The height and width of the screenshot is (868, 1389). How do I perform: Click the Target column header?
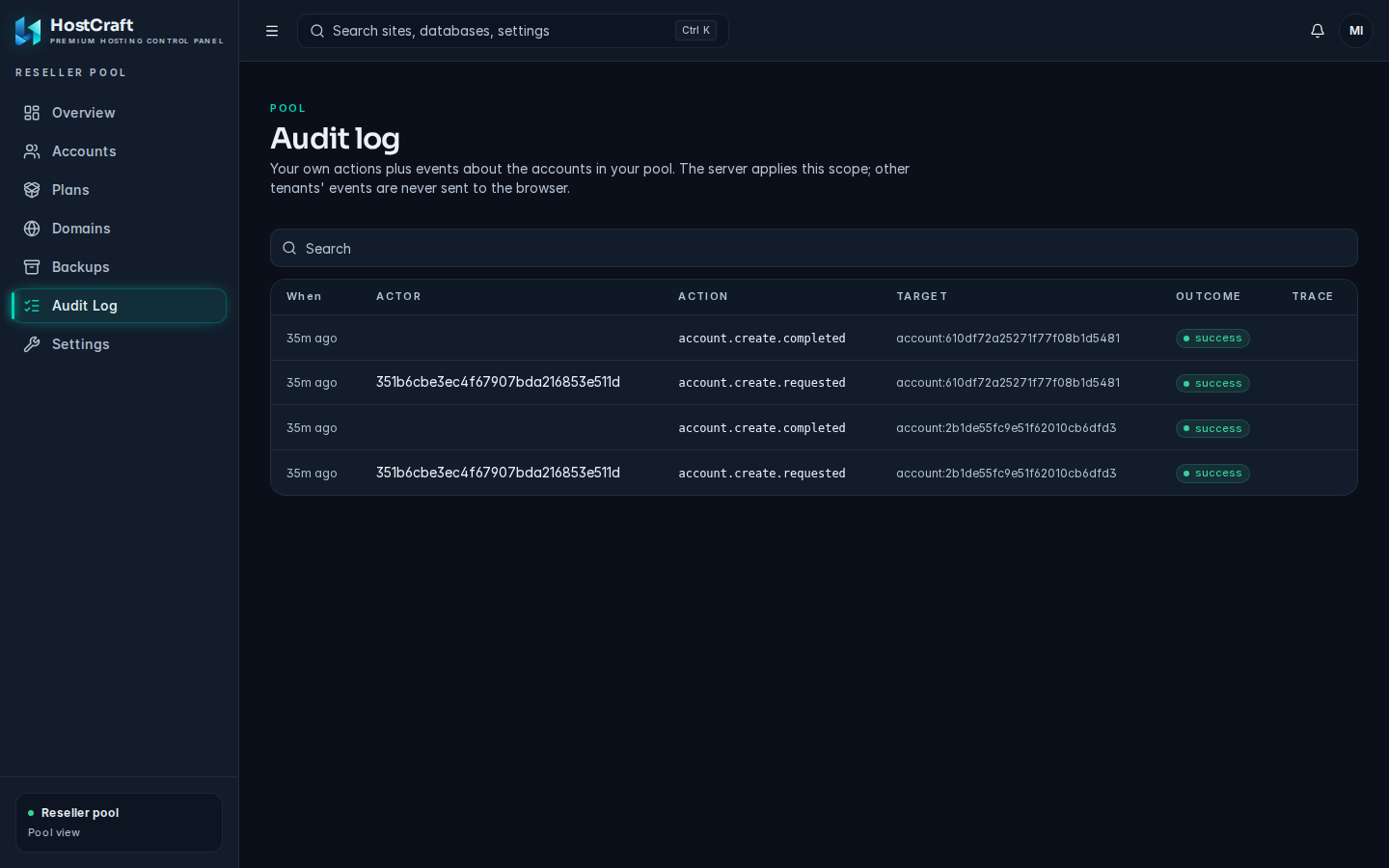(922, 296)
